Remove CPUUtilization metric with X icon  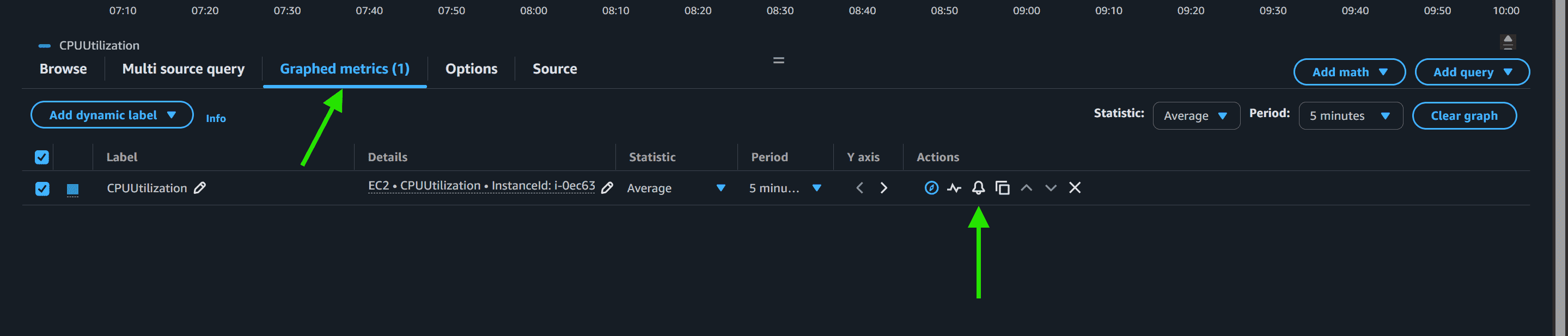[x=1075, y=188]
